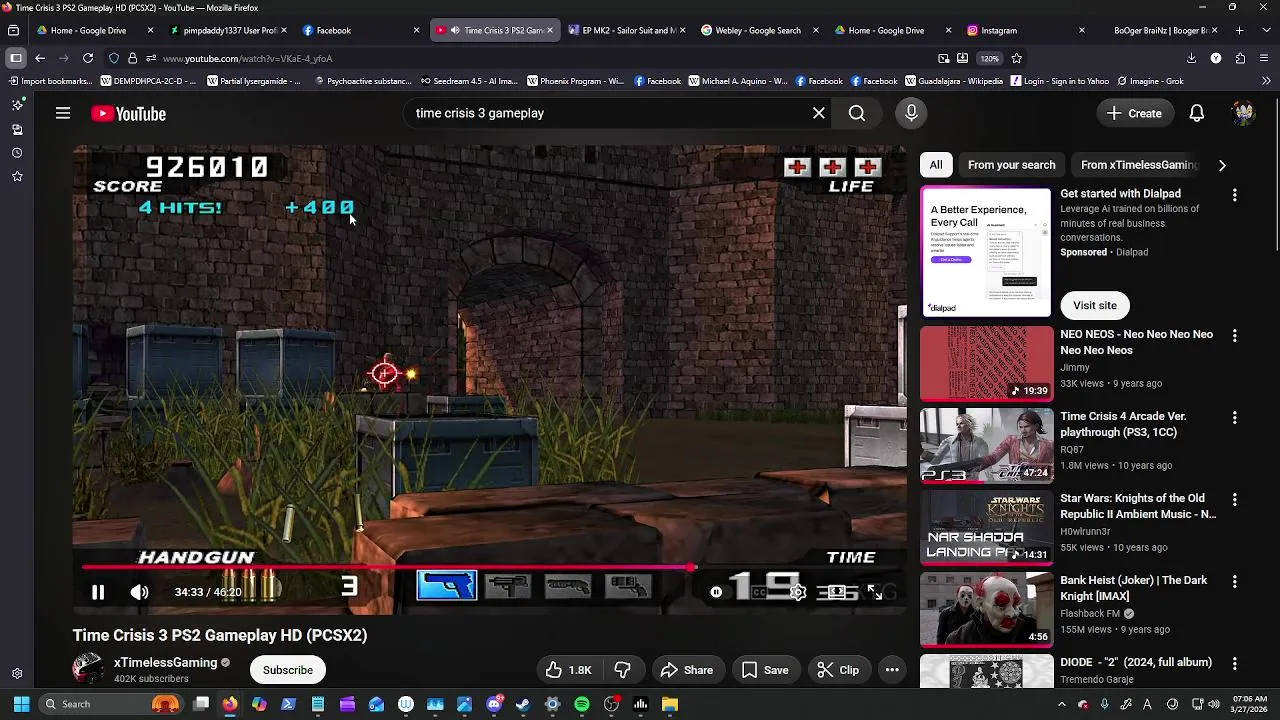
Task: Open the Firefox downloads panel
Action: tap(1191, 58)
